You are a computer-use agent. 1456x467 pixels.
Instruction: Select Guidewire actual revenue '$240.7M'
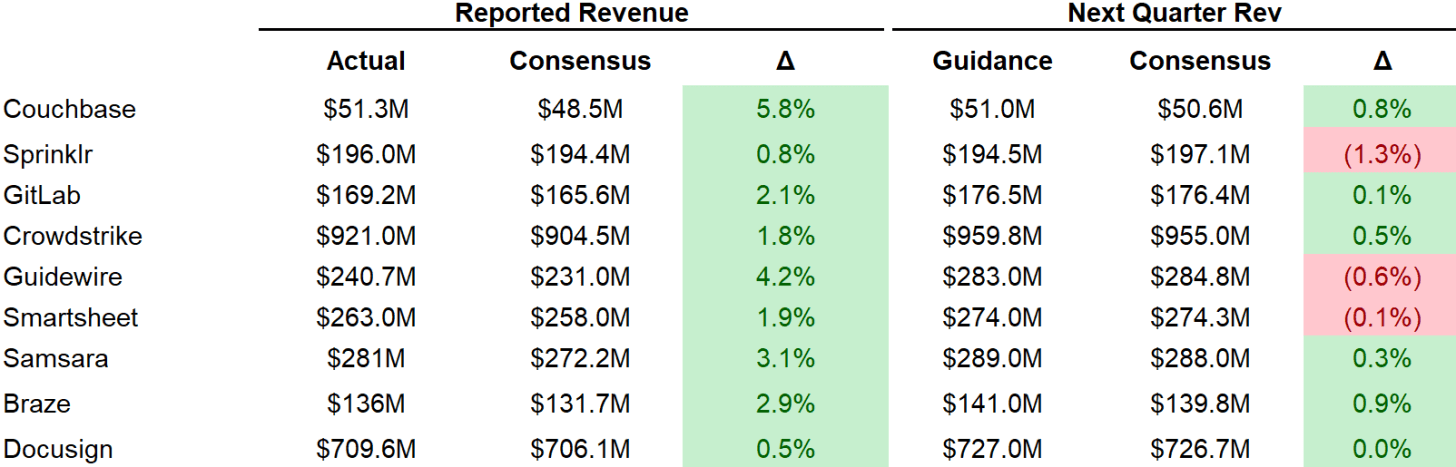[x=366, y=277]
